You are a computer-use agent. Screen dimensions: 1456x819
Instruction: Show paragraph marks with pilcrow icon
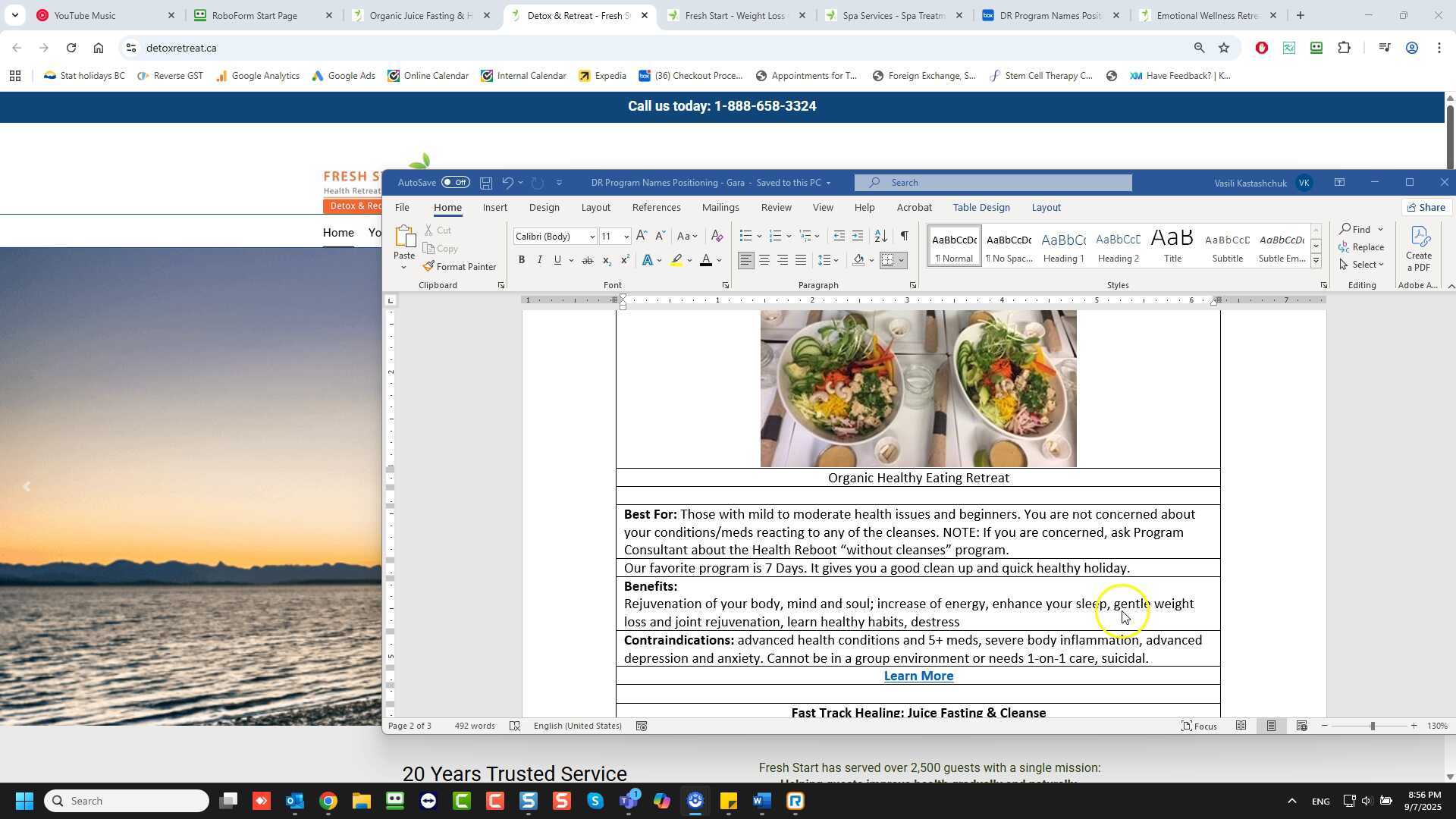(904, 237)
